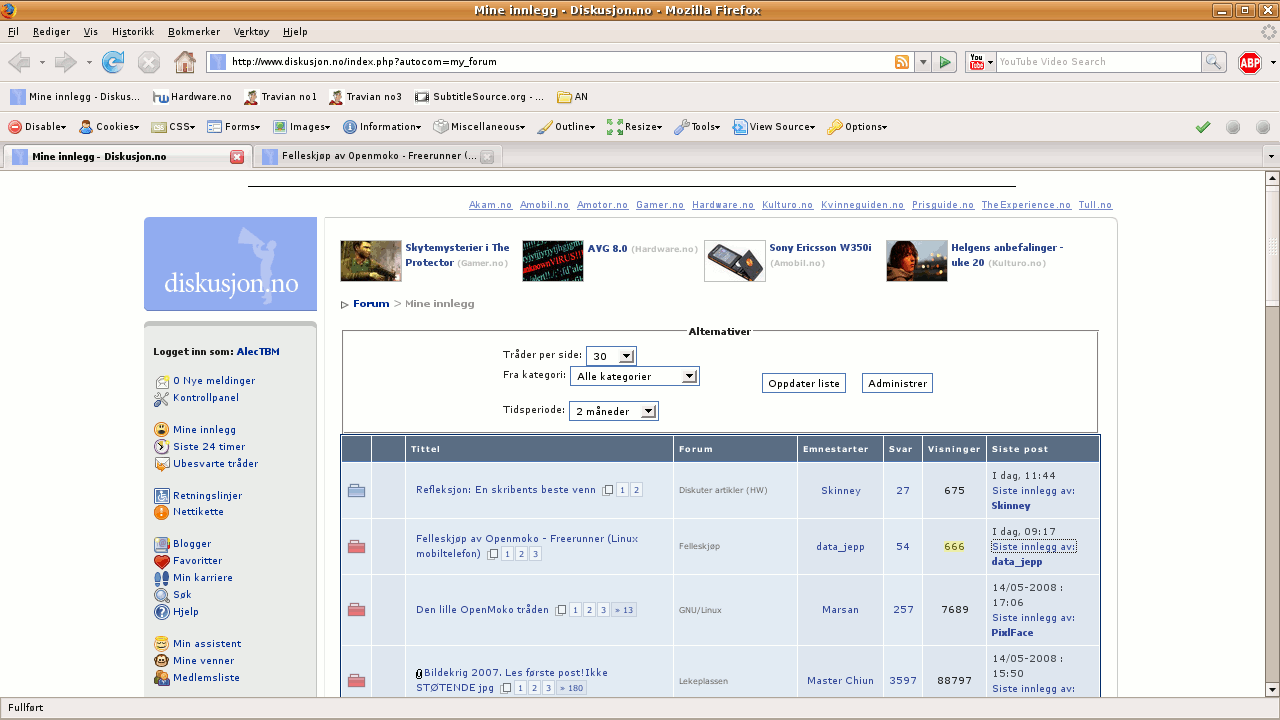
Task: Click the Home icon in navigation toolbar
Action: tap(184, 63)
